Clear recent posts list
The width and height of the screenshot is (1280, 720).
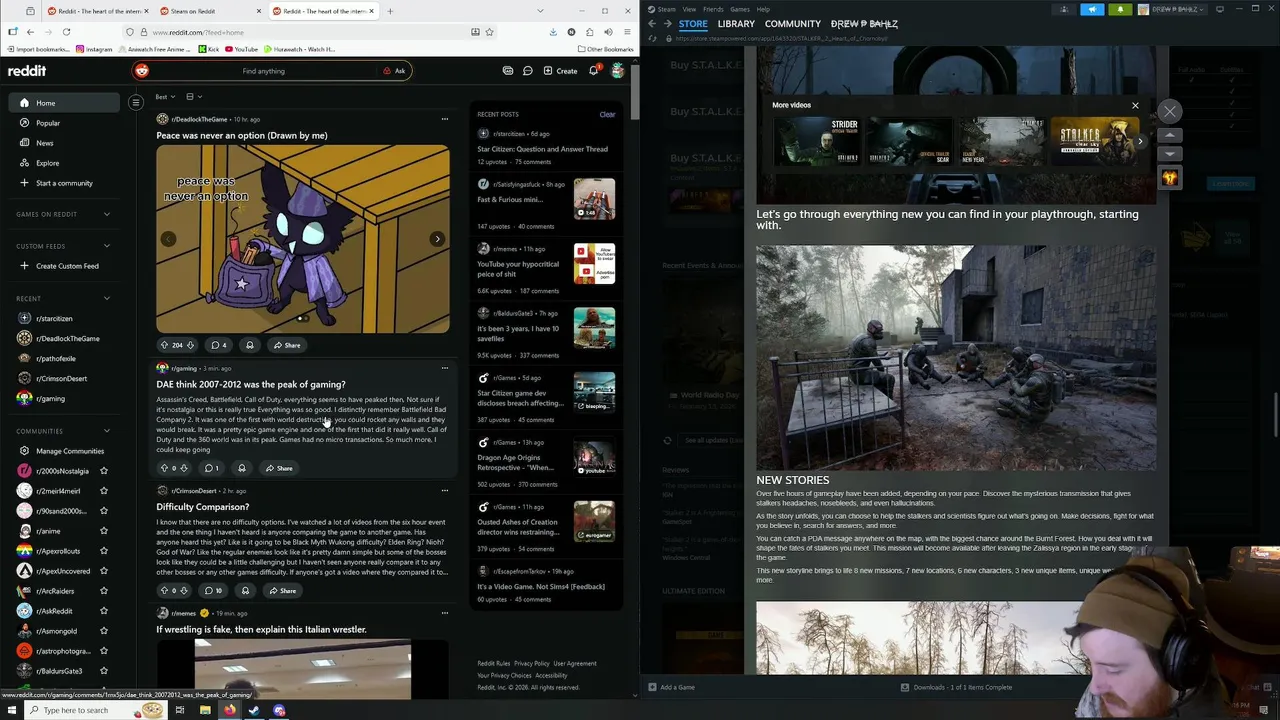click(607, 114)
